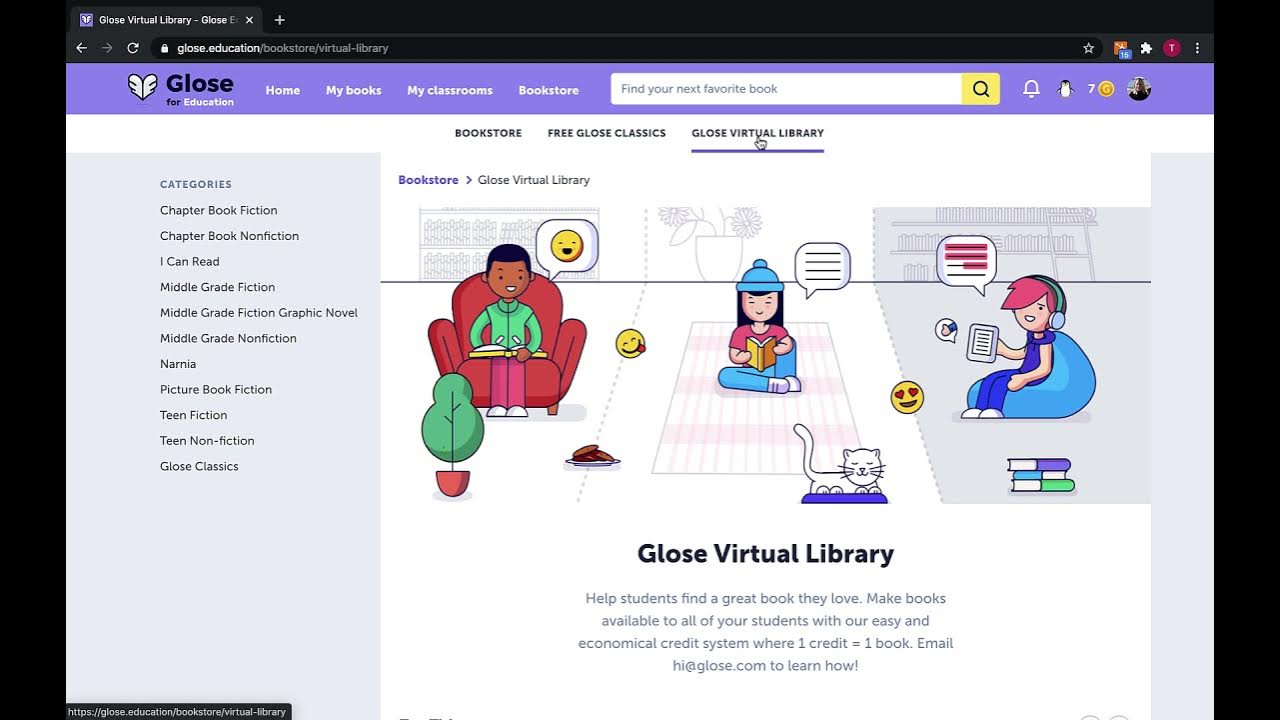Viewport: 1280px width, 720px height.
Task: Open Chapter Book Nonfiction category
Action: [x=229, y=236]
